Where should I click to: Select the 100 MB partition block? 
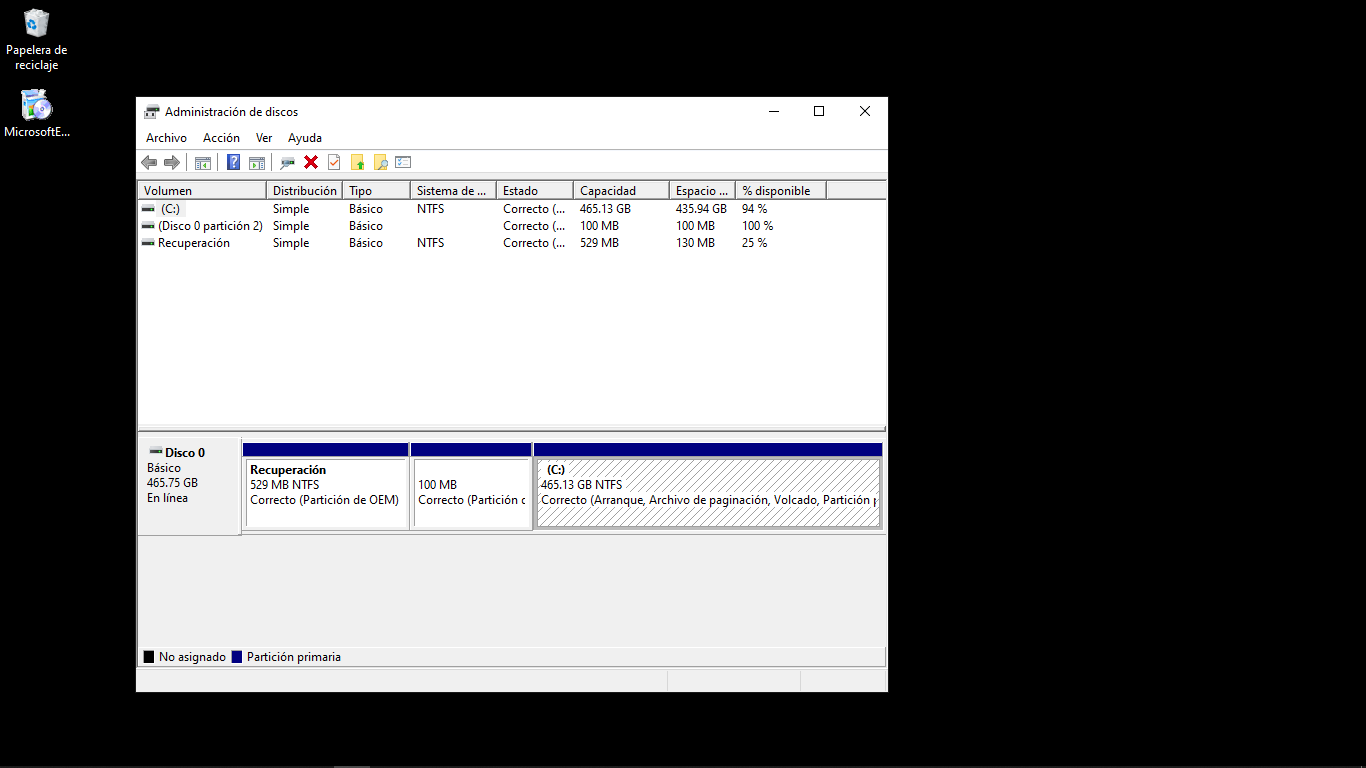471,485
